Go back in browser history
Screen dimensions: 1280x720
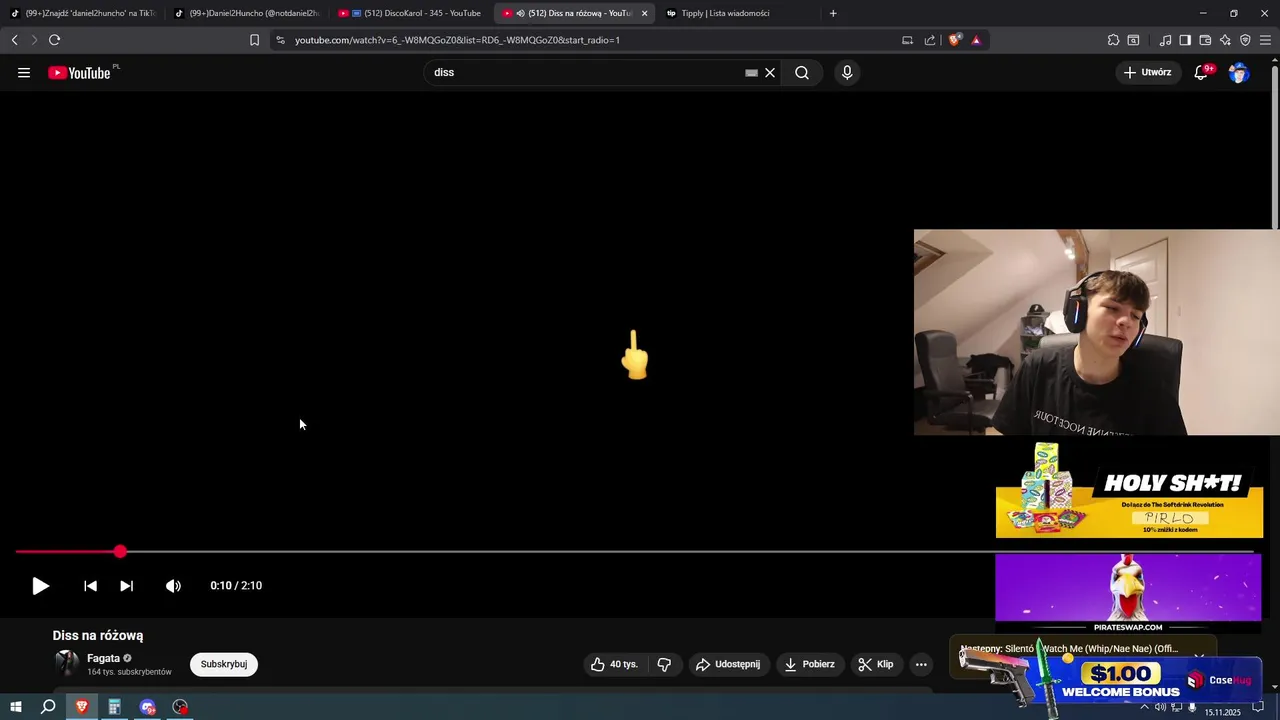[15, 40]
